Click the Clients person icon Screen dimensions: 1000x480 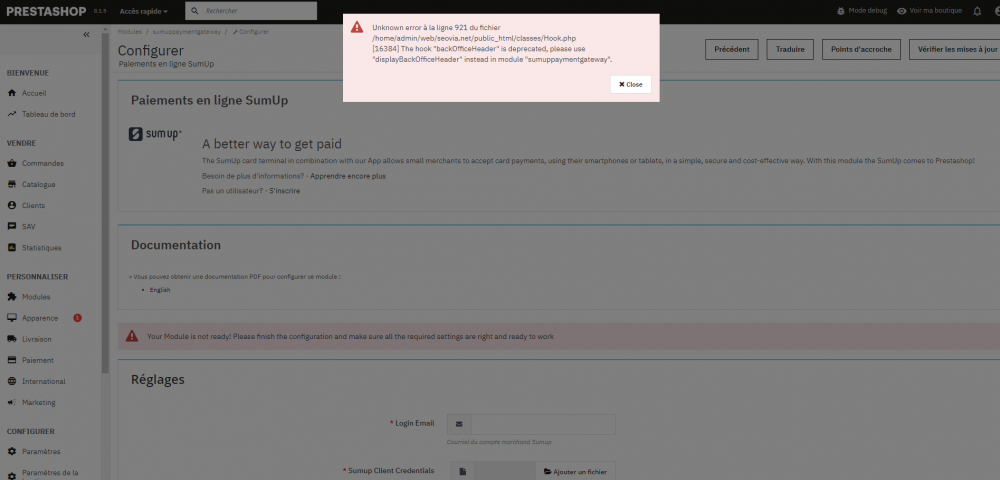(11, 205)
